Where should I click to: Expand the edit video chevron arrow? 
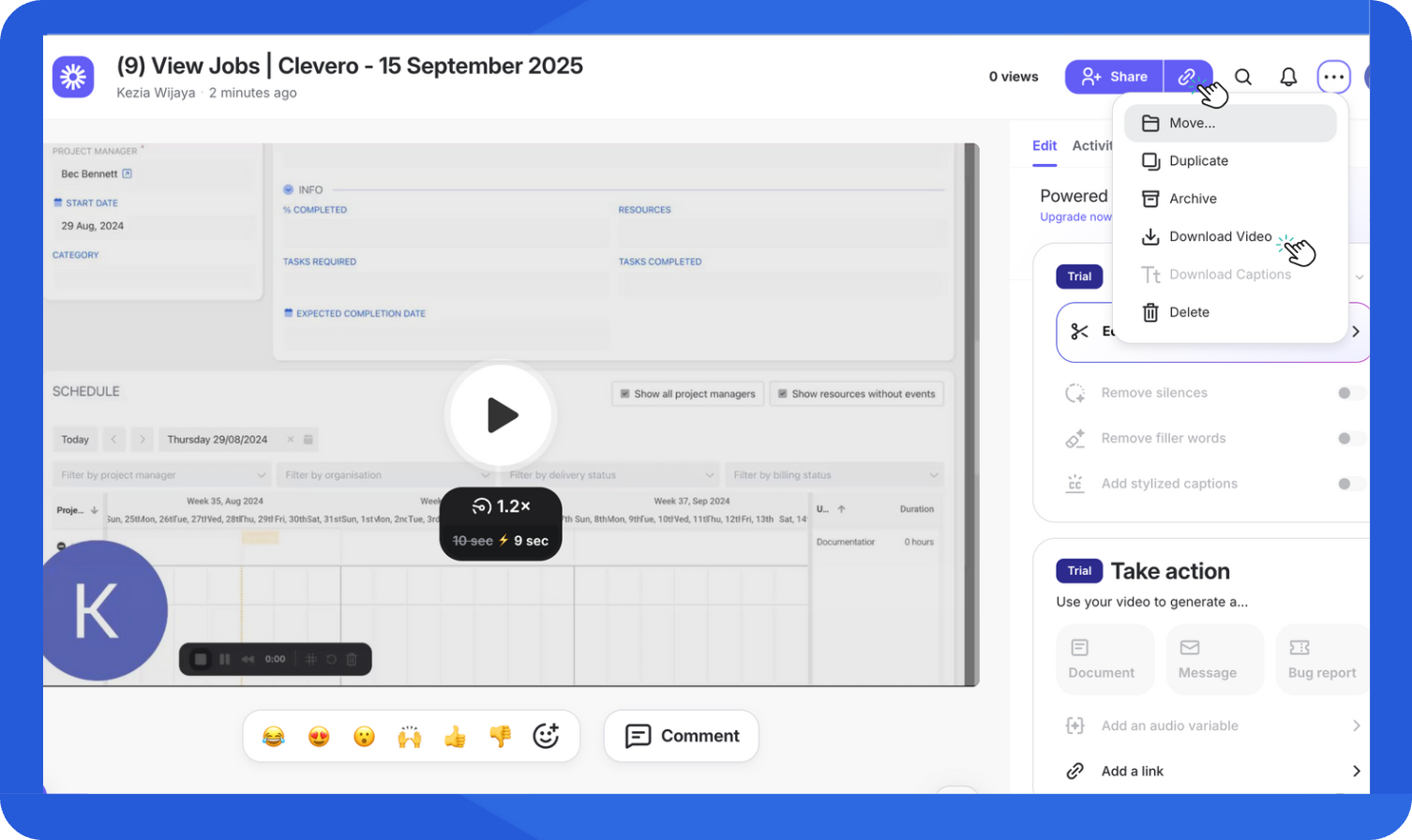click(x=1356, y=332)
